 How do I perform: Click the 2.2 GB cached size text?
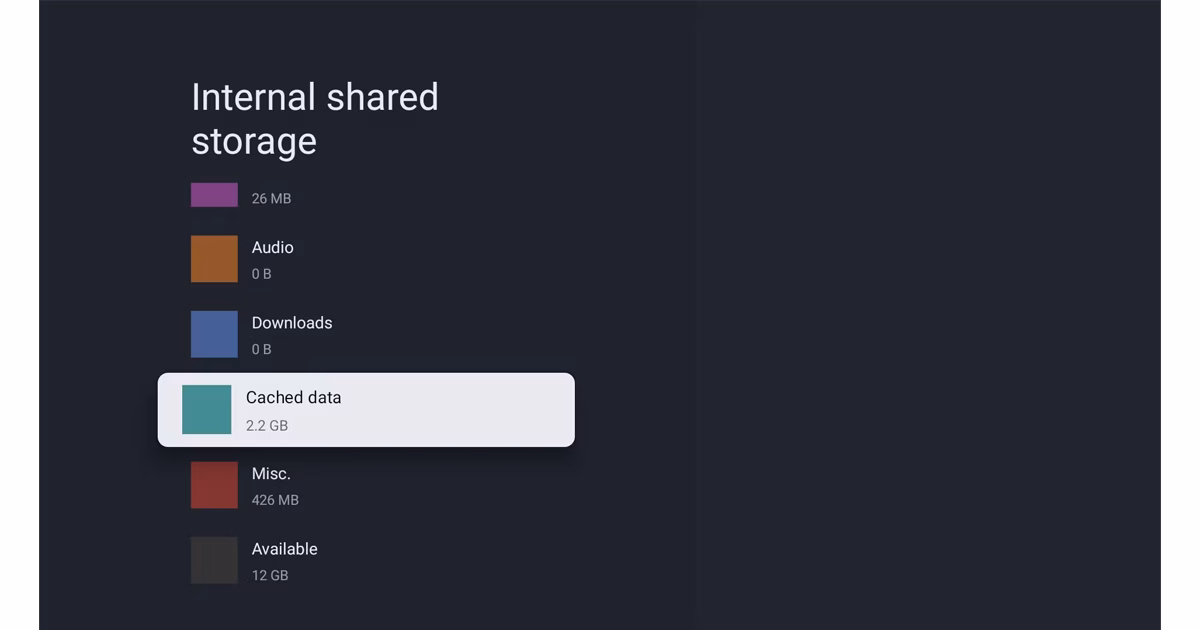(x=266, y=426)
